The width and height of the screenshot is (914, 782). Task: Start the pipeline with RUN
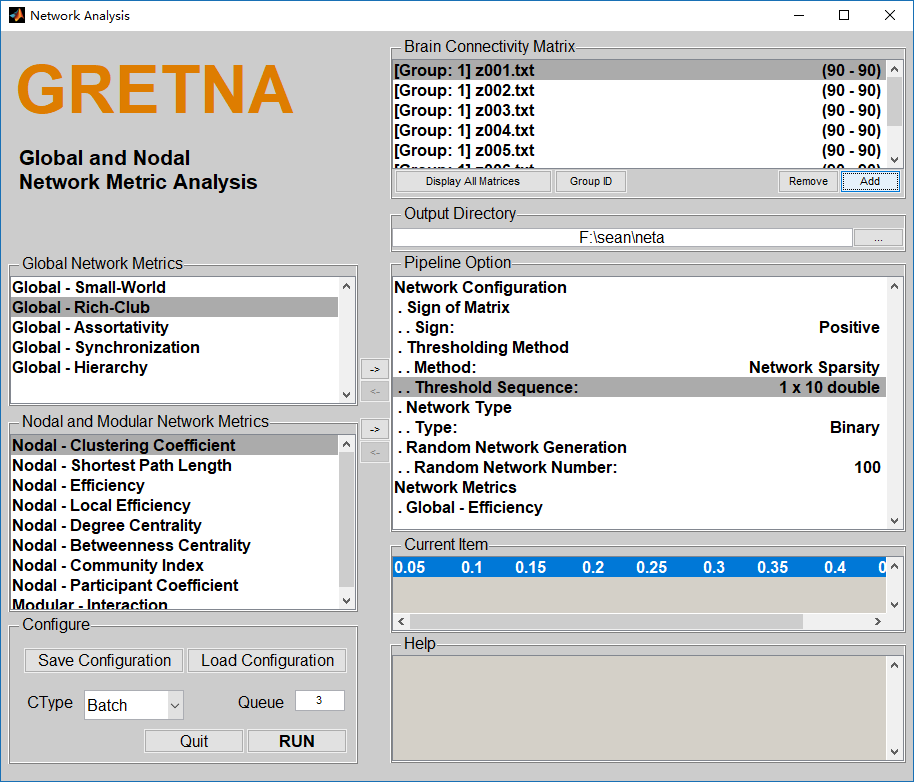[297, 741]
